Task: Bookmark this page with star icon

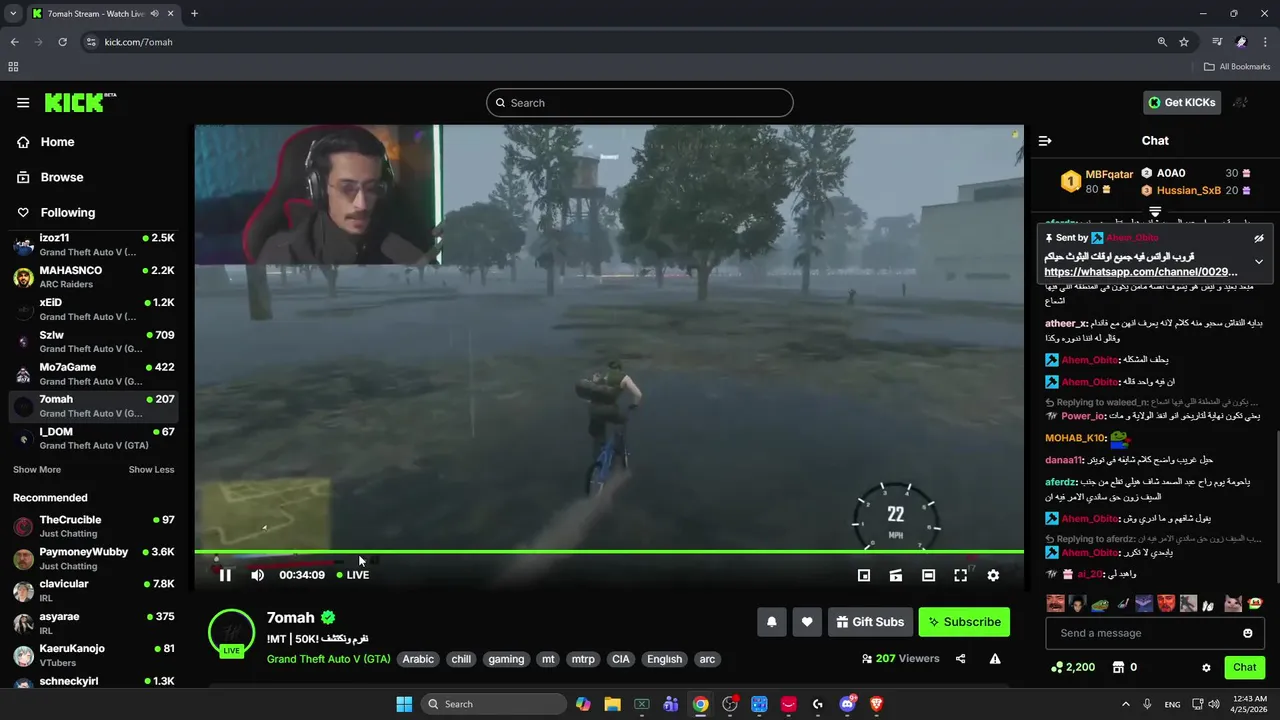Action: pos(1184,42)
